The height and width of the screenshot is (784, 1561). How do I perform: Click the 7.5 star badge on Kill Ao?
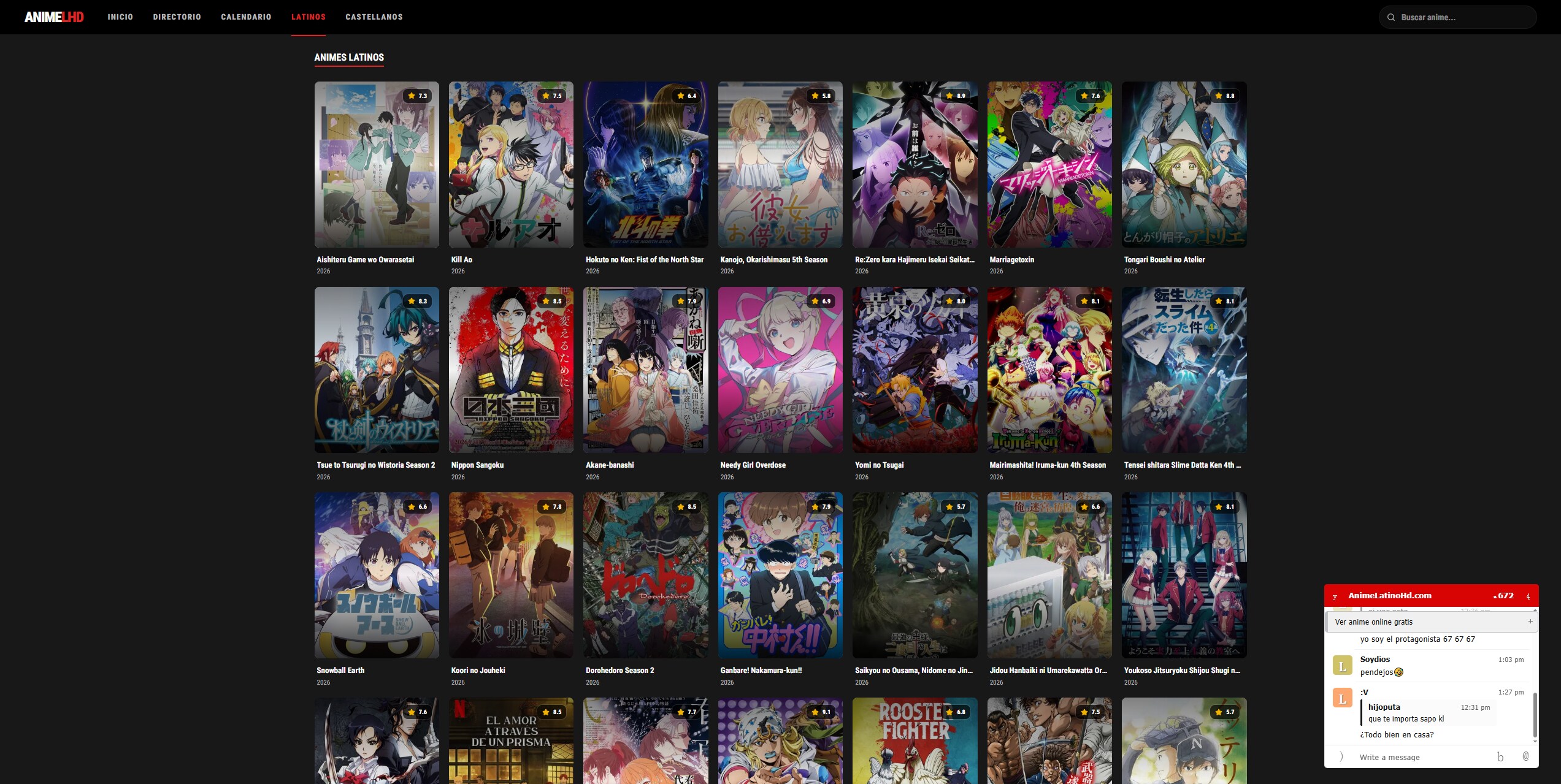pos(552,96)
